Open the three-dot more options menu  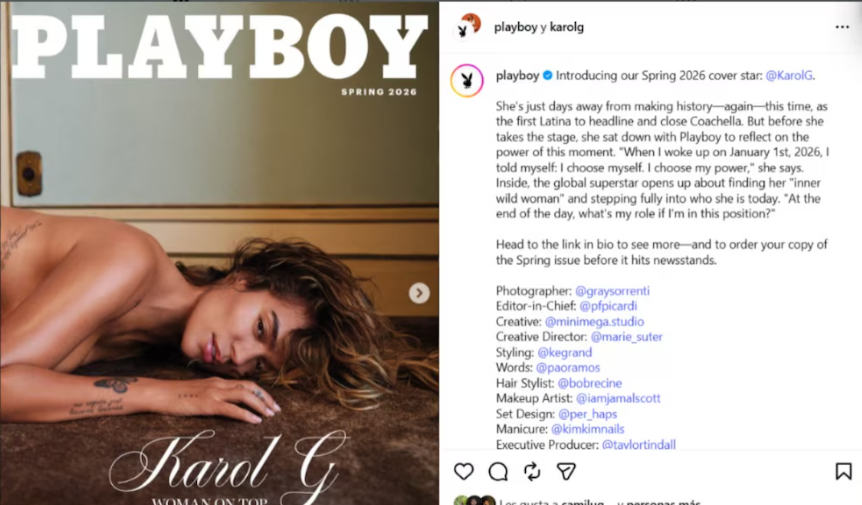842,27
